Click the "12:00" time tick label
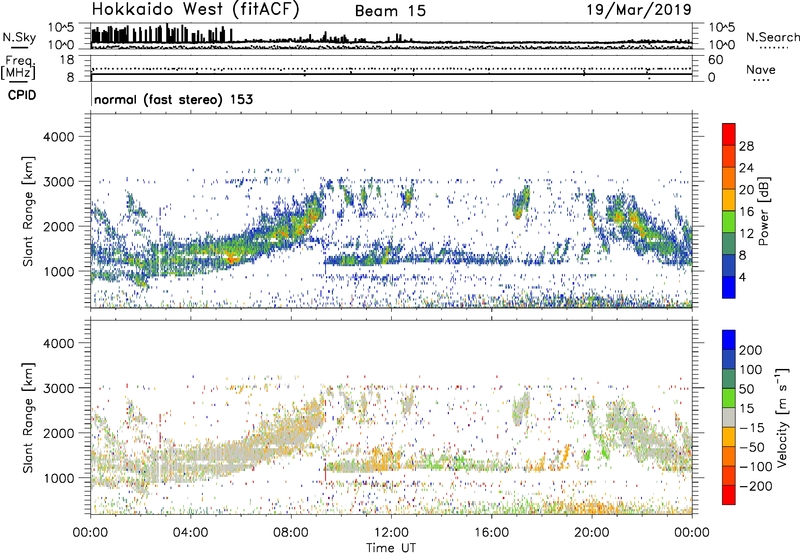This screenshot has height=554, width=800. pos(391,533)
